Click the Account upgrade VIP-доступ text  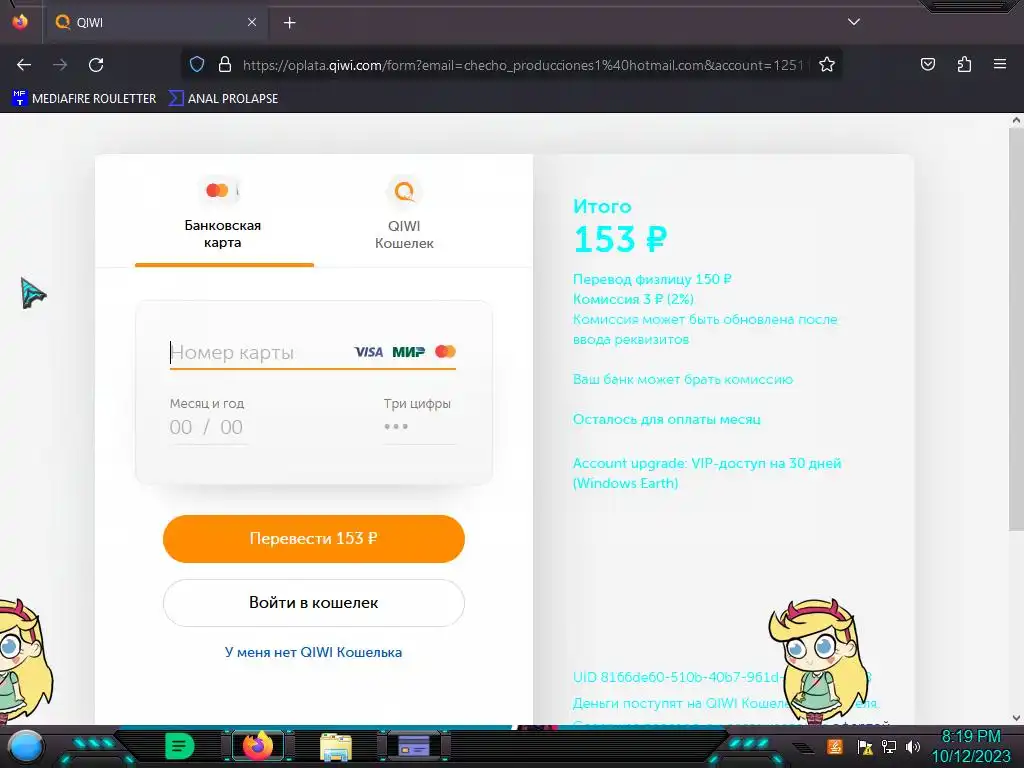click(x=707, y=473)
